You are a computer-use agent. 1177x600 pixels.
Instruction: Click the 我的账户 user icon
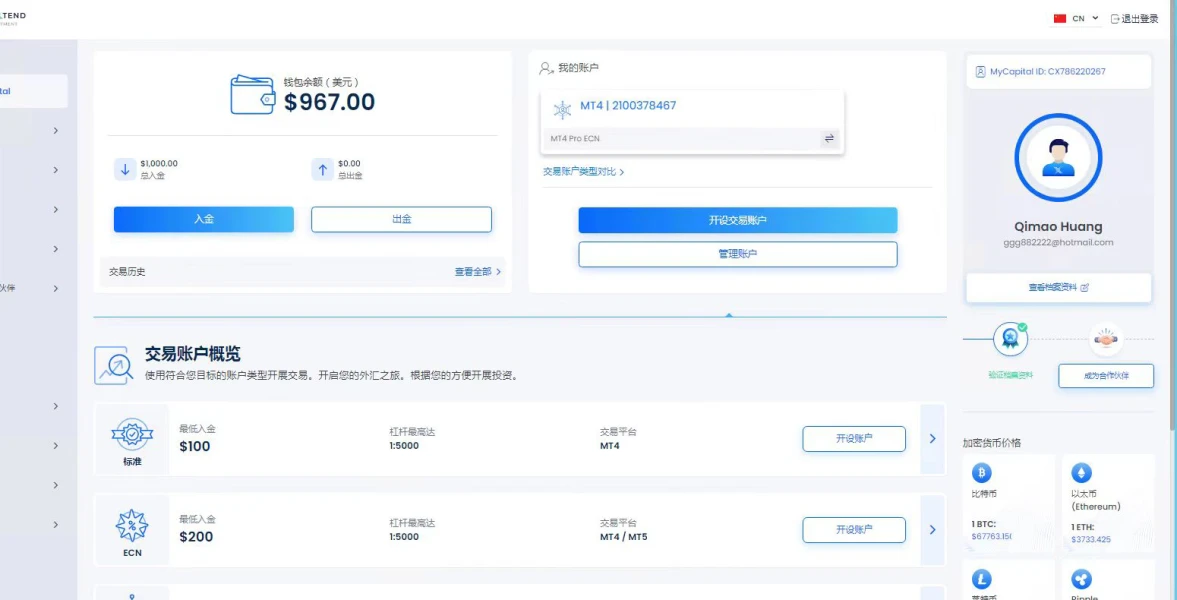click(546, 68)
